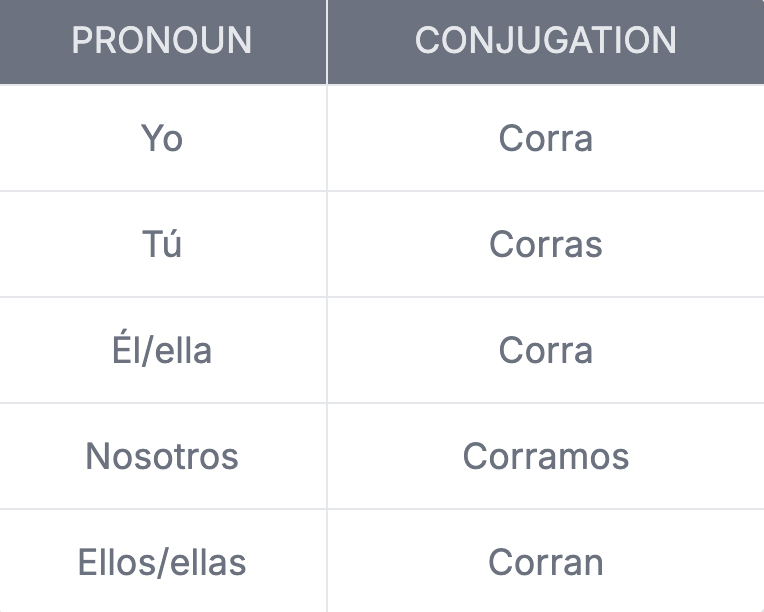
Task: Click the Corran conjugation cell
Action: [x=546, y=561]
